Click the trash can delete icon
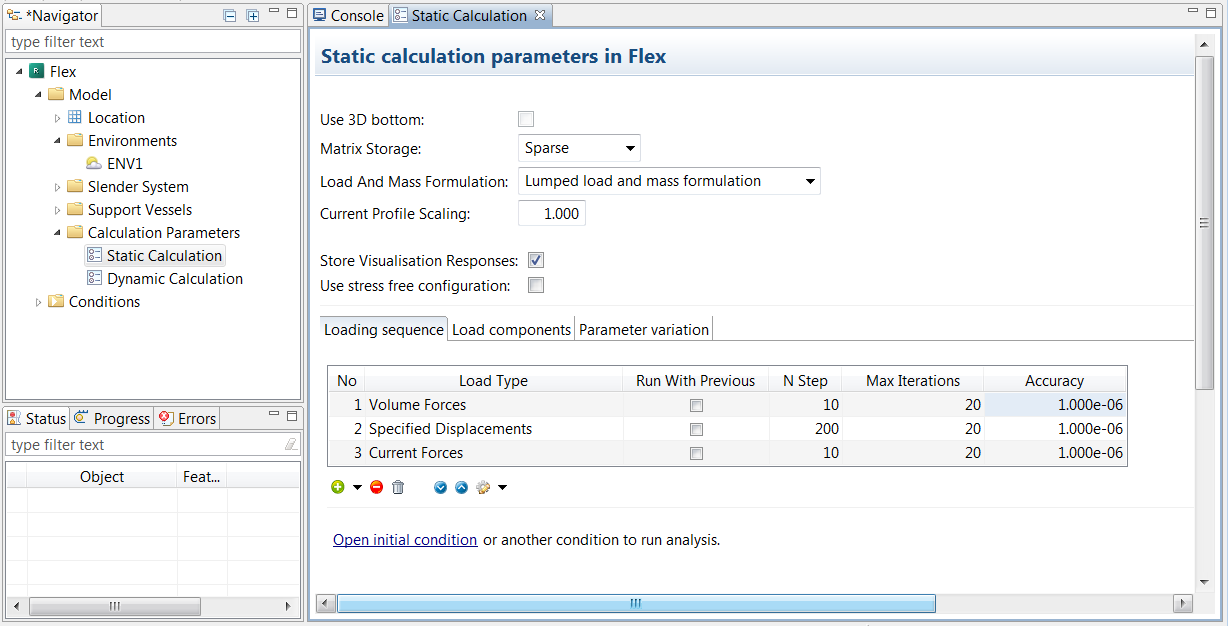This screenshot has width=1228, height=626. point(398,487)
